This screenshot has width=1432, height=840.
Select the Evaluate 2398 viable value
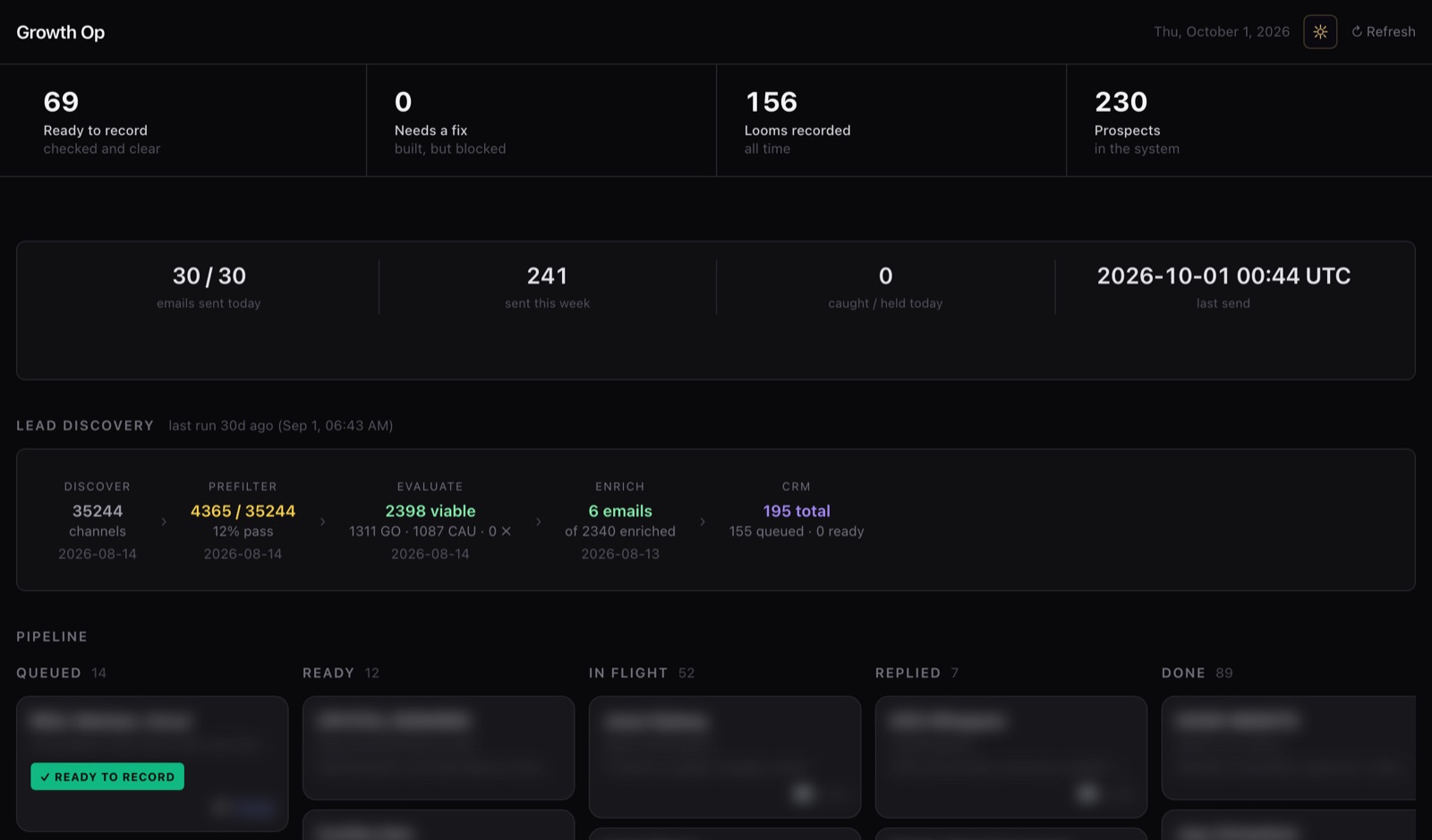(x=430, y=512)
